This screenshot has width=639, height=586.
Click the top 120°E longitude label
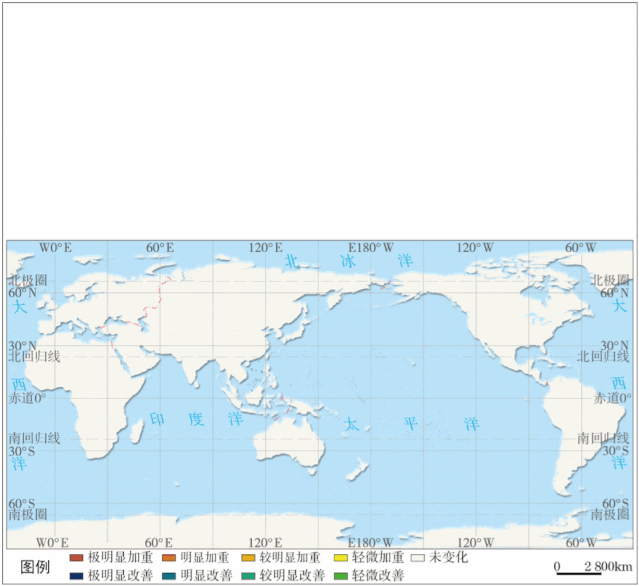(265, 248)
